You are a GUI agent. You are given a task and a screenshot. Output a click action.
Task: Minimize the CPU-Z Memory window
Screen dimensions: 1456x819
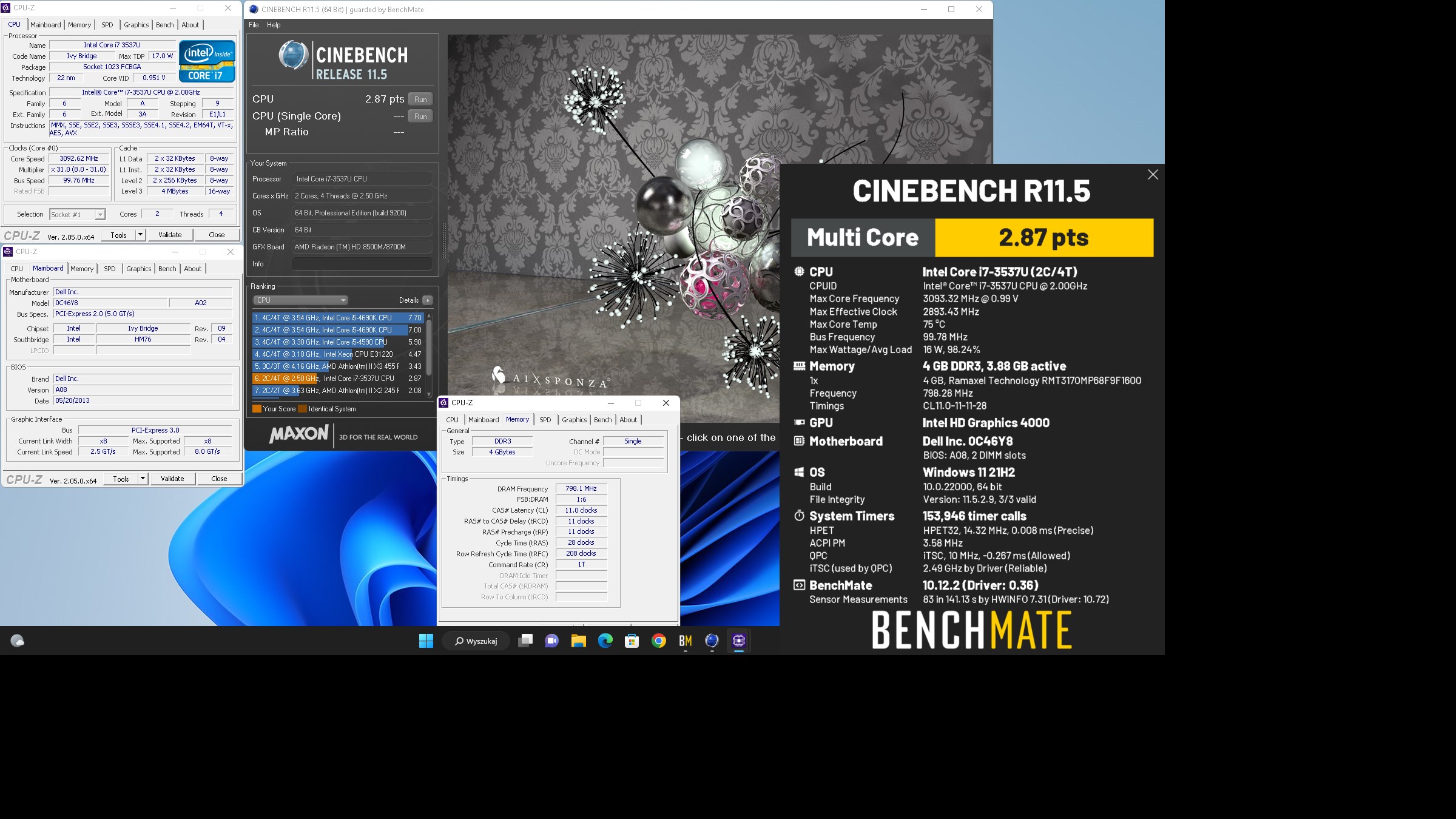611,403
